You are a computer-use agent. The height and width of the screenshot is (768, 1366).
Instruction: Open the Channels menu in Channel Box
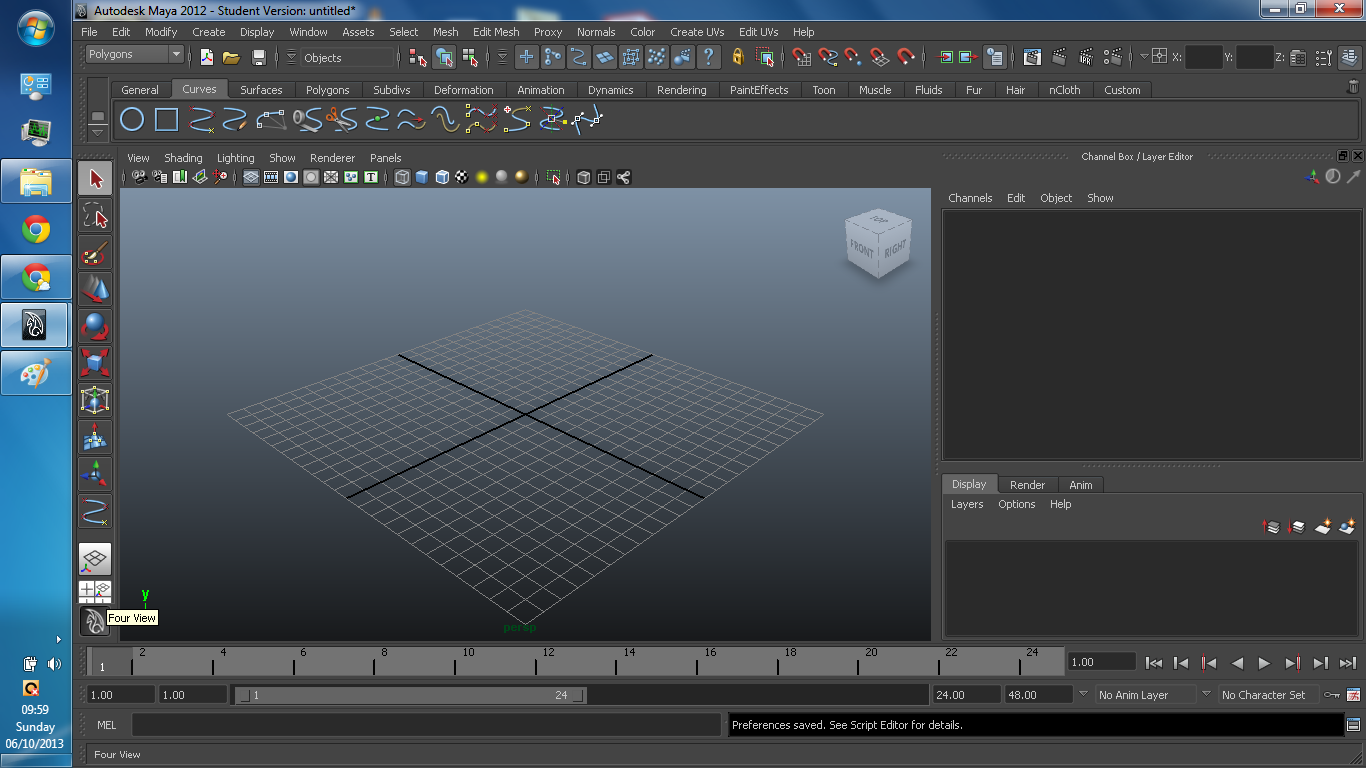[970, 198]
